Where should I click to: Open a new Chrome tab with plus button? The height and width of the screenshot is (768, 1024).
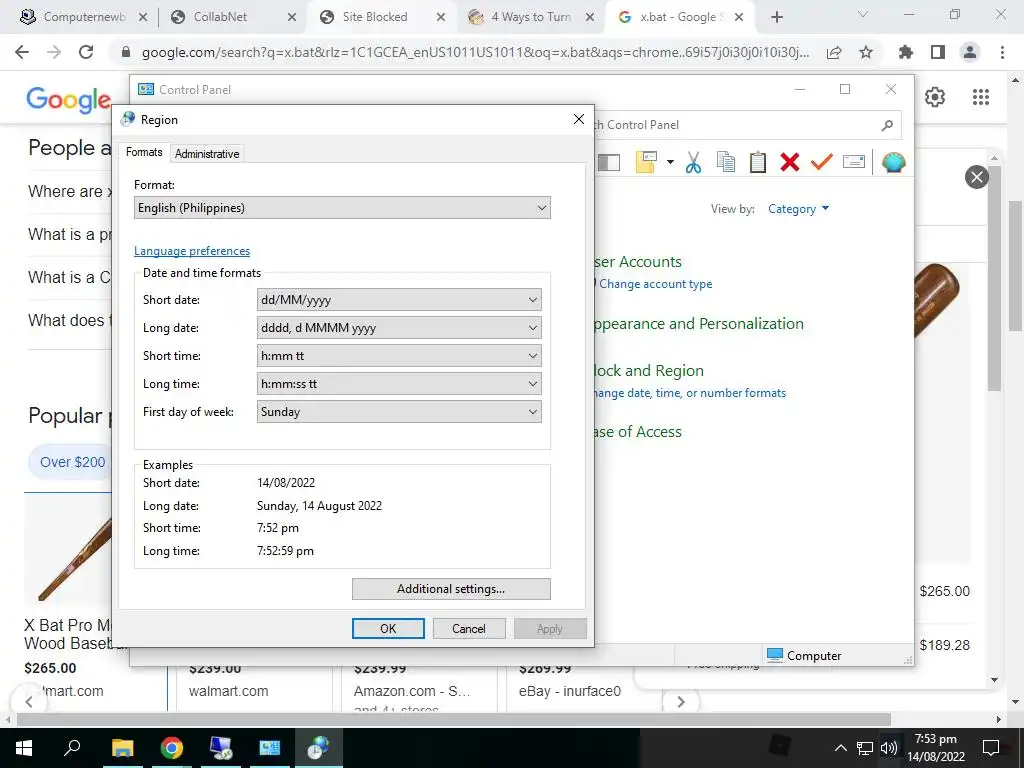coord(776,17)
